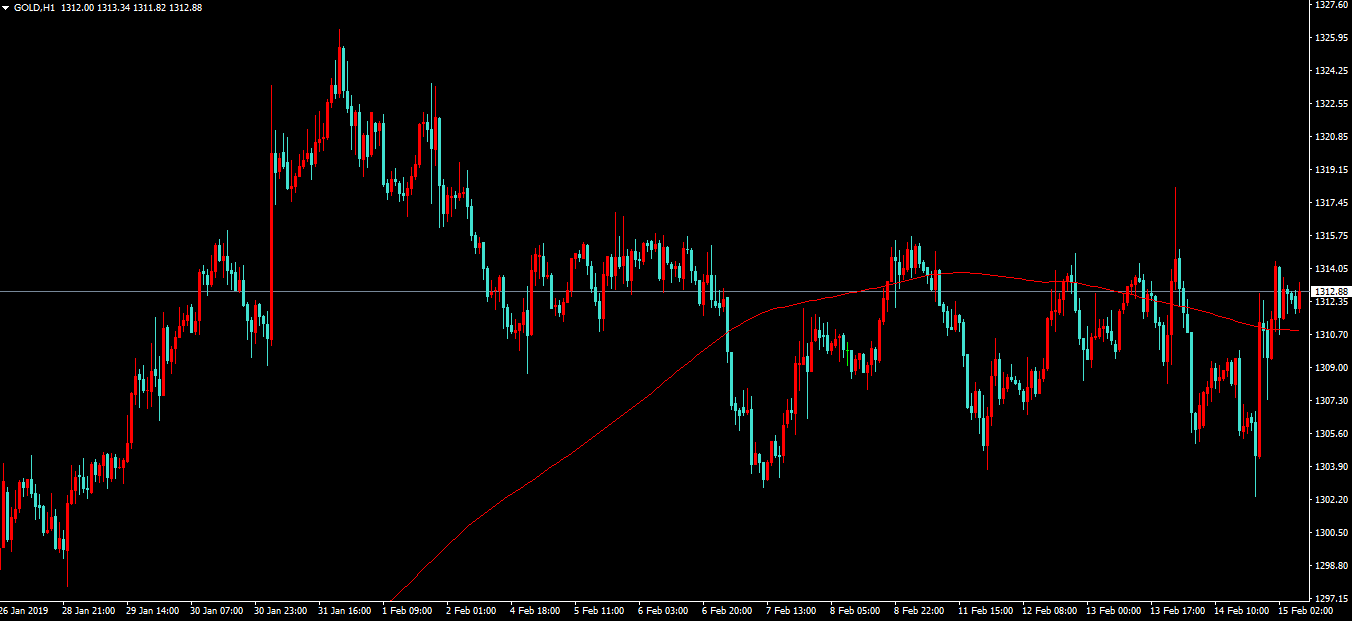Click price label 1300.50 on the scale
Image resolution: width=1352 pixels, height=621 pixels.
(x=1330, y=532)
